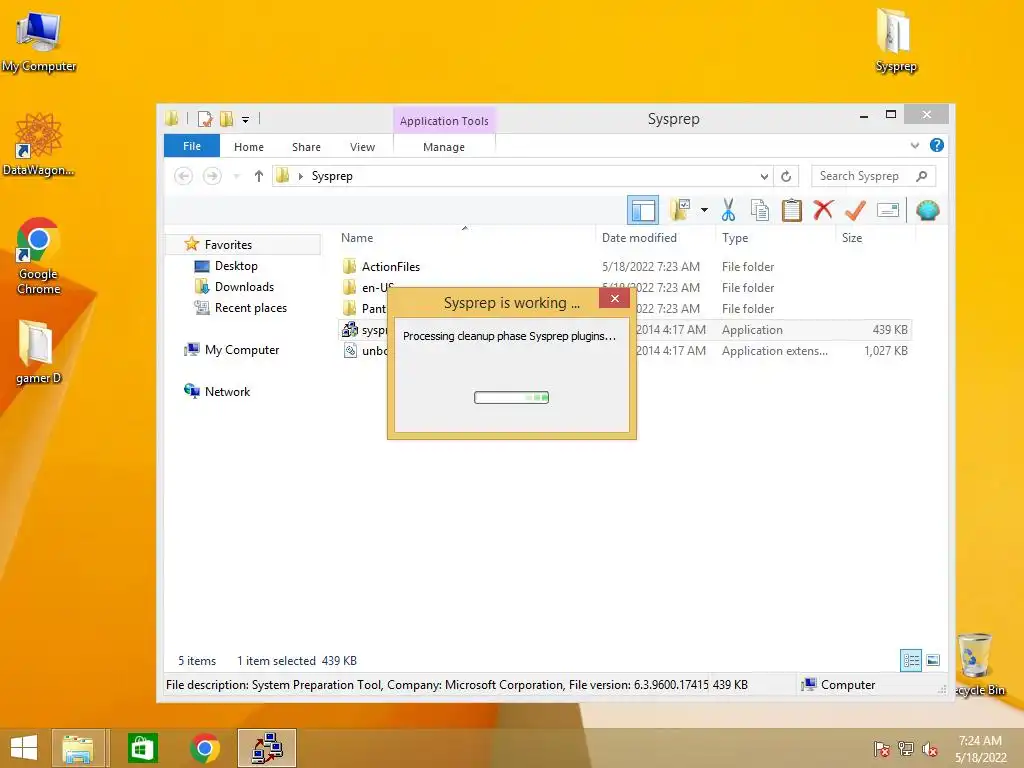The image size is (1024, 768).
Task: Toggle the preview pane toolbar icon
Action: [x=643, y=210]
